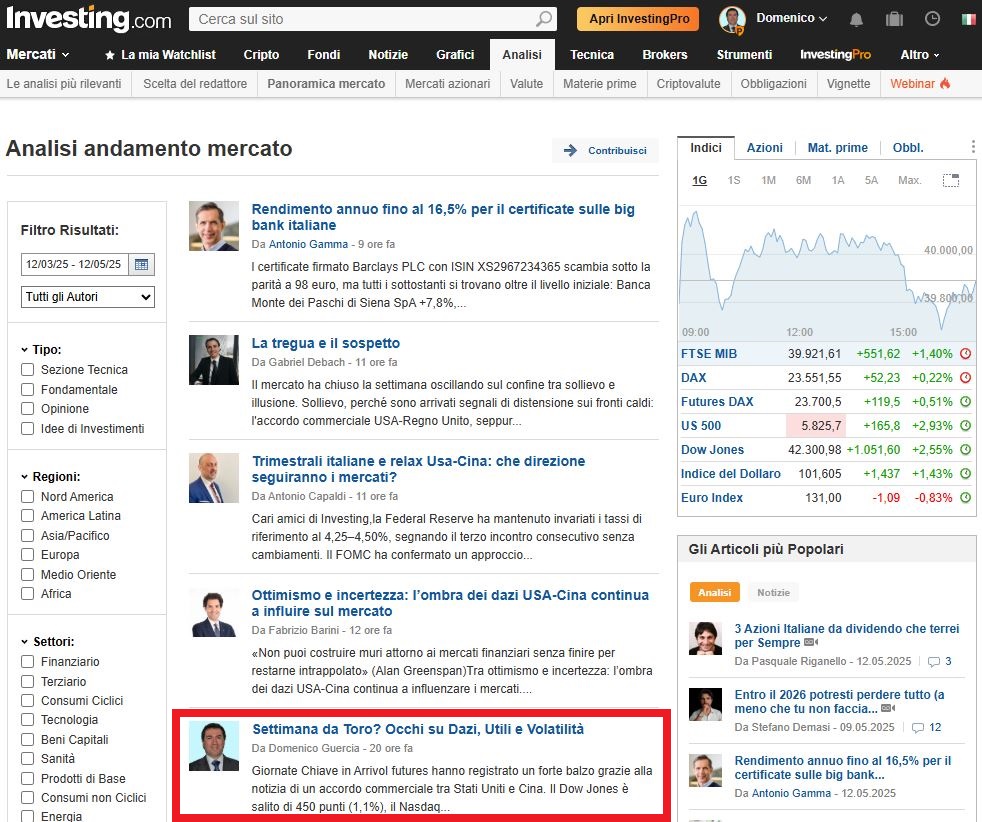Click the Contribuisci button
Viewport: 982px width, 822px height.
click(x=606, y=150)
